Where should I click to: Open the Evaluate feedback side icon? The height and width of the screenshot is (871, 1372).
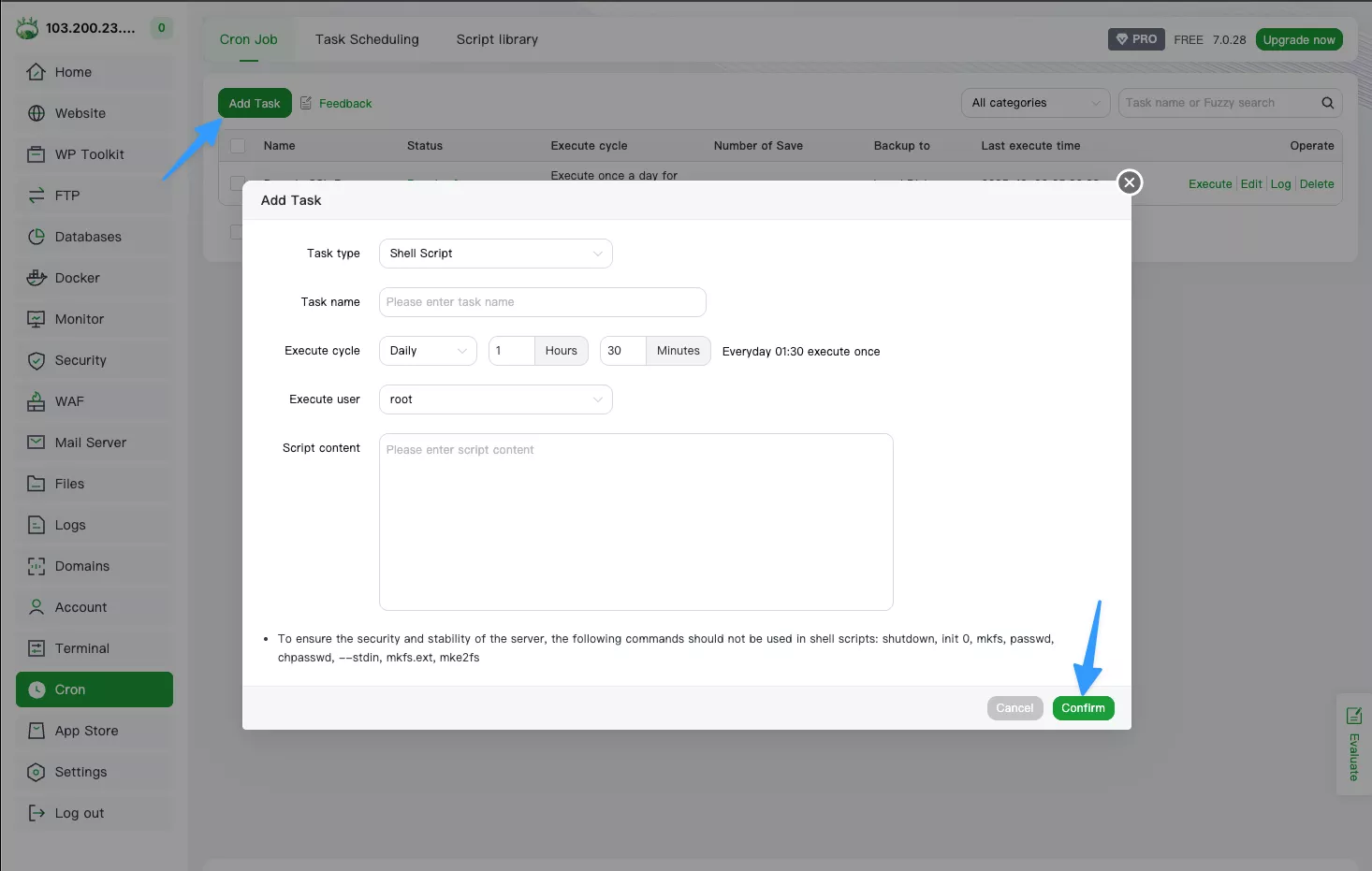(1353, 717)
